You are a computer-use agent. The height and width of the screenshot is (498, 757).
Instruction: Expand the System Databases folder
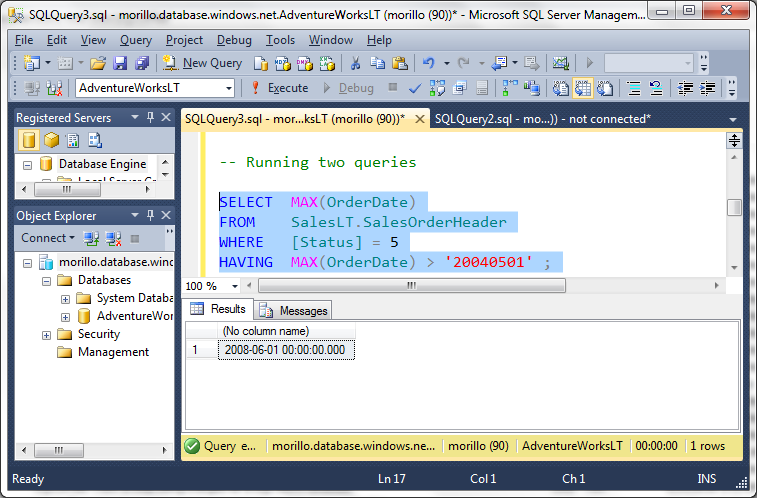coord(65,299)
